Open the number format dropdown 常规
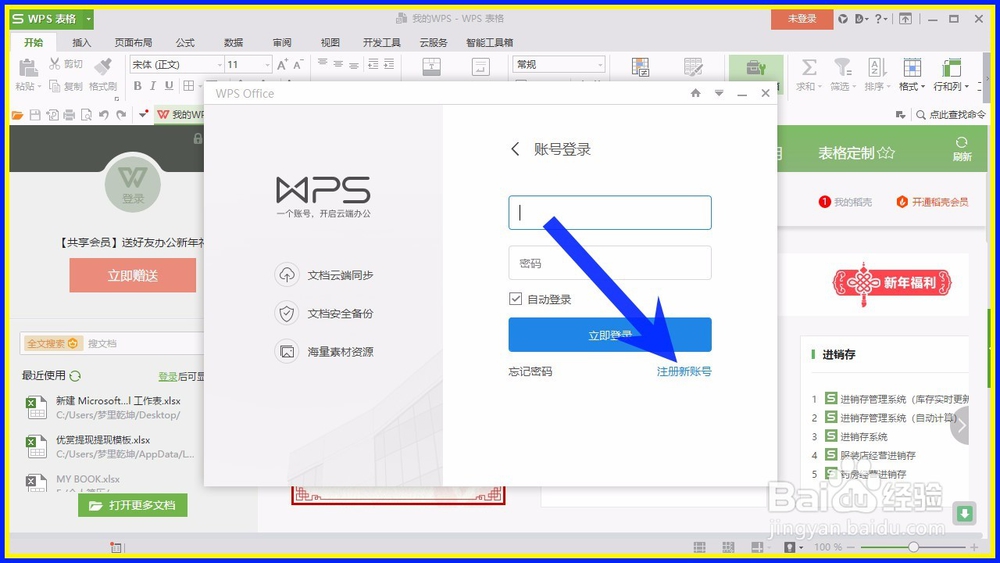1000x563 pixels. point(600,64)
